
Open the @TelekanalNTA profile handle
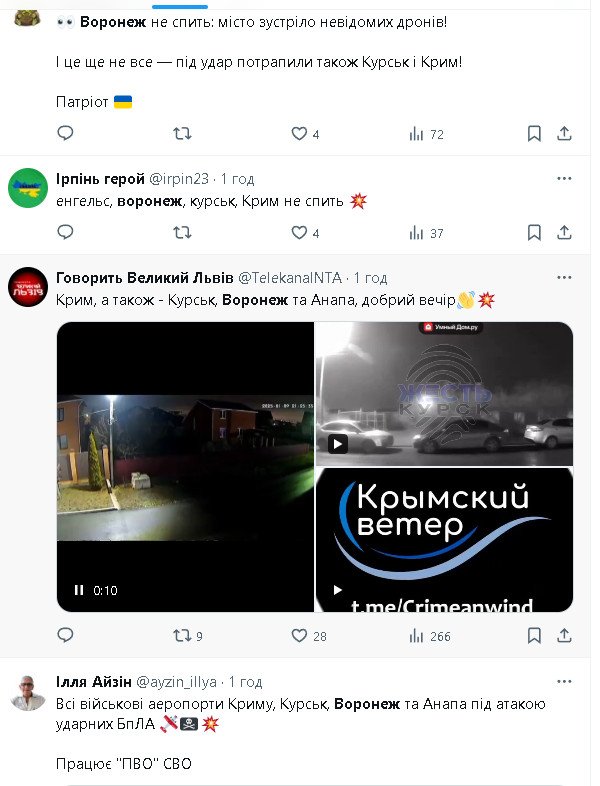pyautogui.click(x=290, y=278)
